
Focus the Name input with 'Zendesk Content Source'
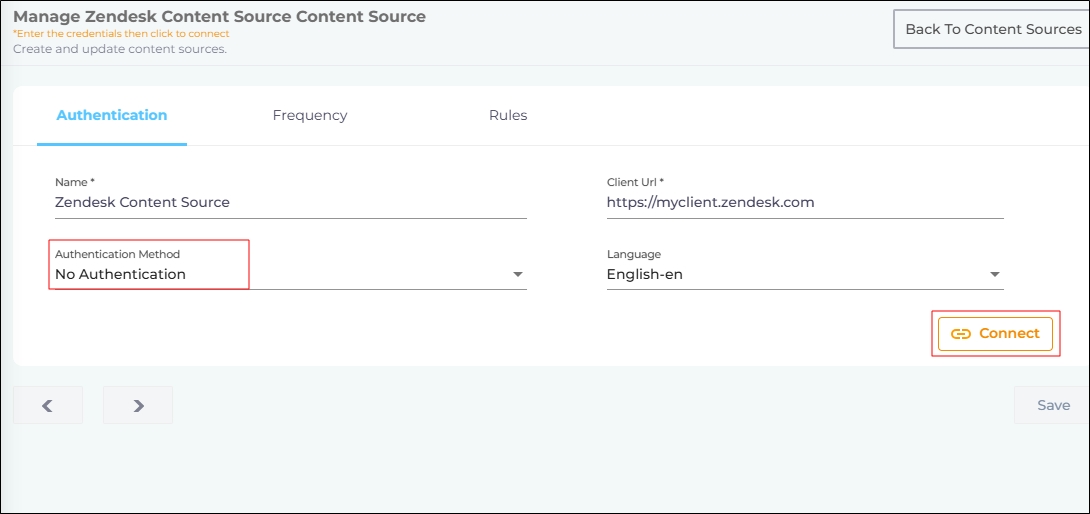pyautogui.click(x=290, y=202)
